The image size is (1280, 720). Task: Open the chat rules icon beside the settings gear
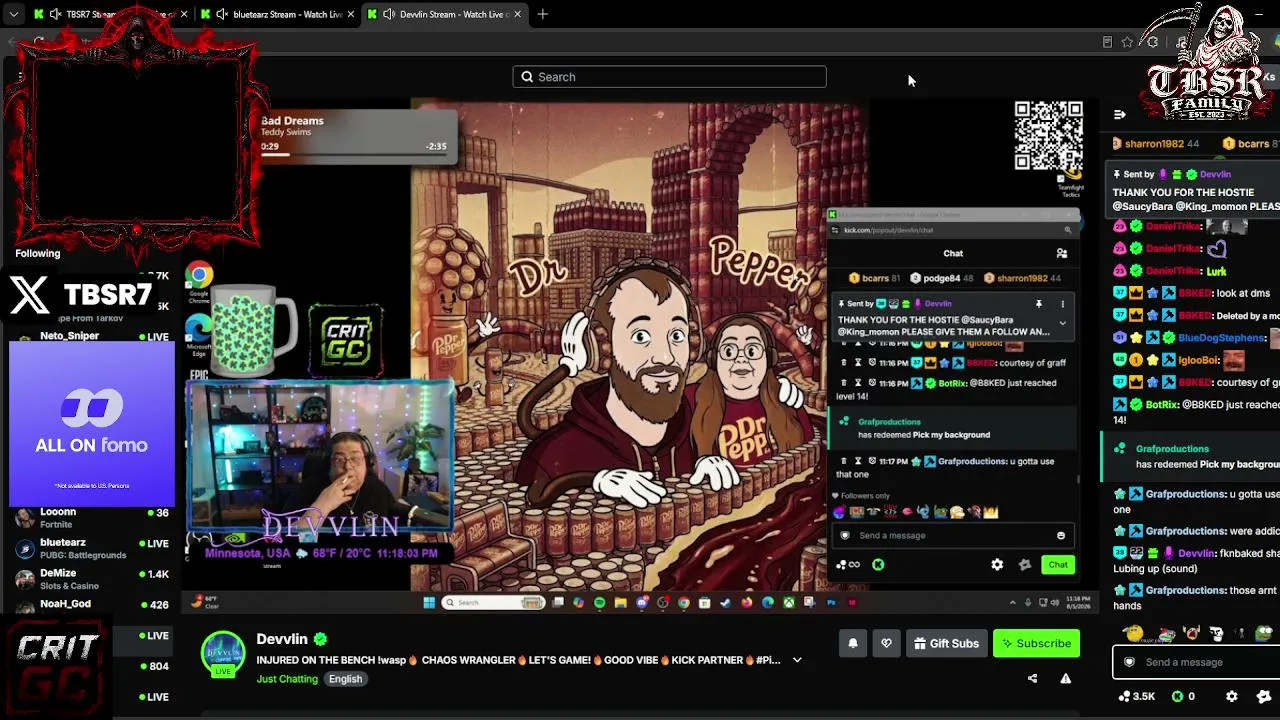point(1265,696)
